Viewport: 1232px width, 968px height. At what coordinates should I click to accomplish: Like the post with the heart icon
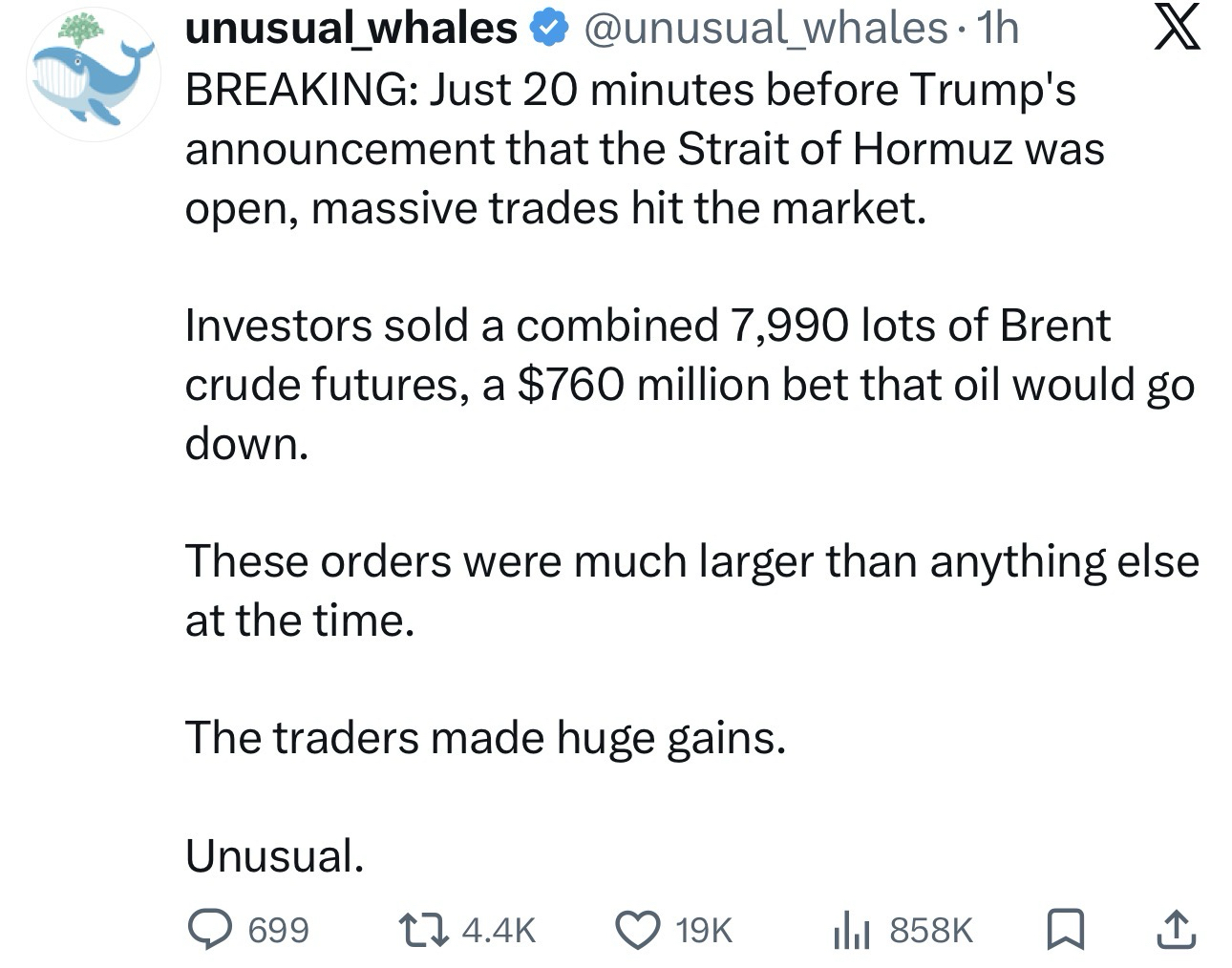(x=638, y=929)
